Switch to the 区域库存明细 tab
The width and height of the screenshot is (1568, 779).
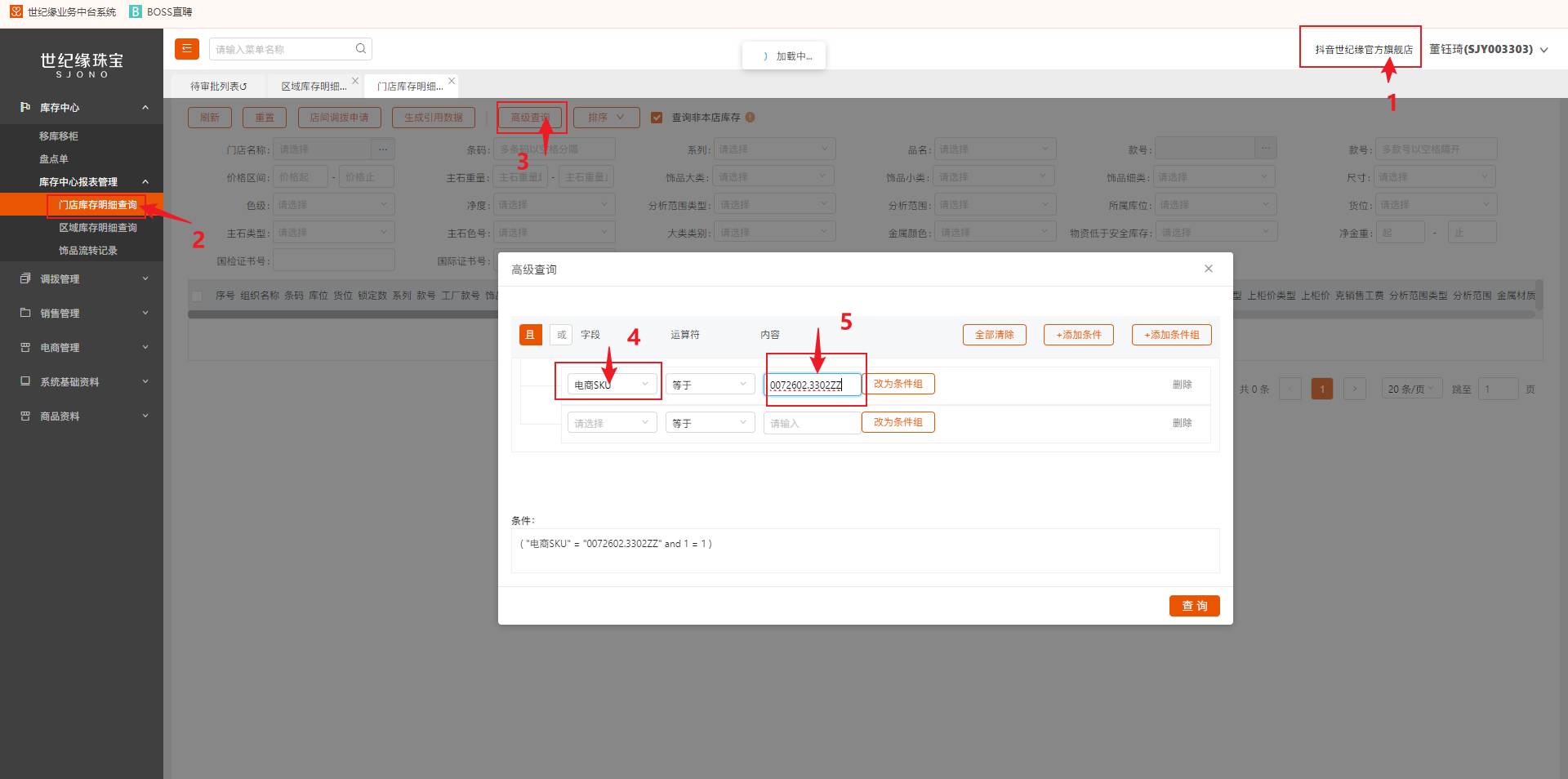click(314, 86)
